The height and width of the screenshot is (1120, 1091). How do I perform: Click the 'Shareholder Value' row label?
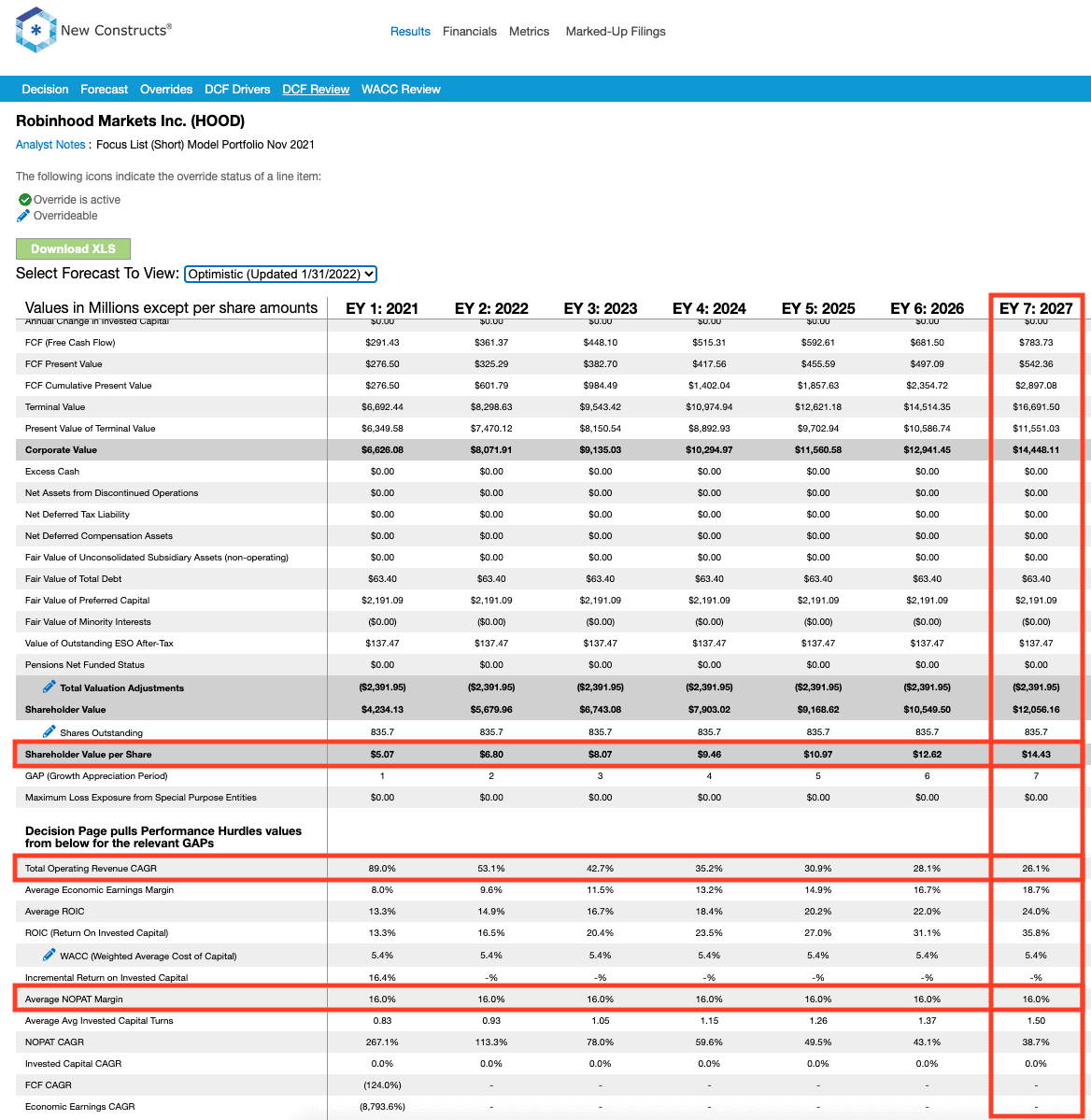[x=65, y=710]
